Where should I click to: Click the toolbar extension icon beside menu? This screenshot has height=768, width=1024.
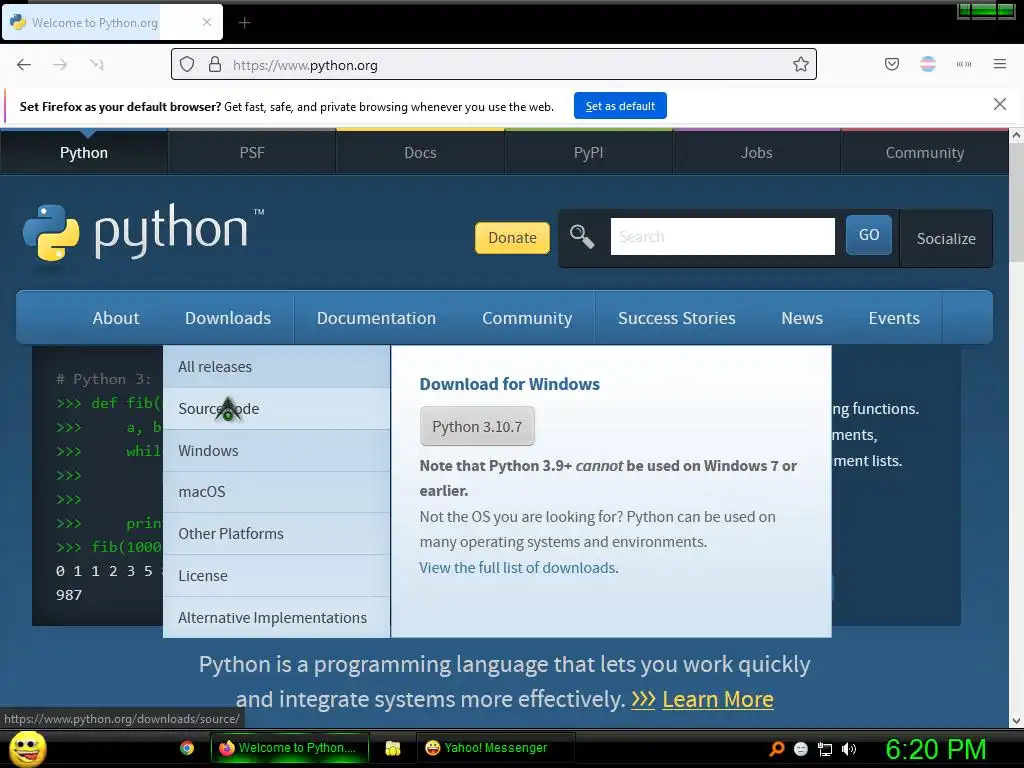tap(963, 64)
